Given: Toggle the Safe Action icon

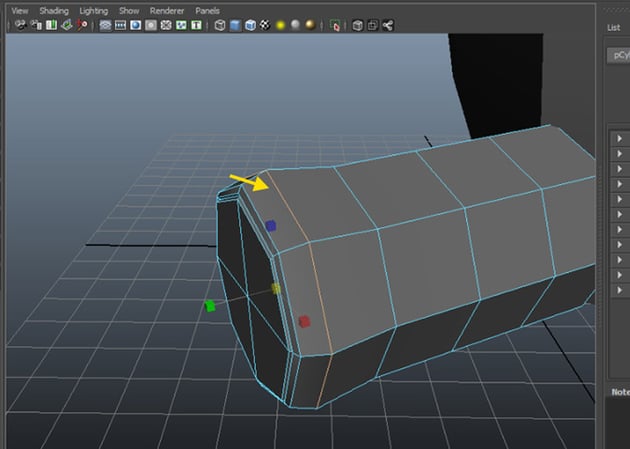Looking at the screenshot, I should click(x=181, y=25).
